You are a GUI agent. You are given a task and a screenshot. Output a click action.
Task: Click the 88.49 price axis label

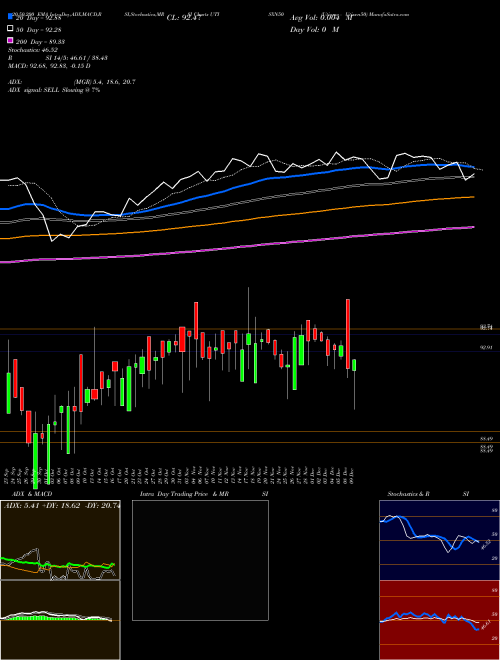coord(487,438)
